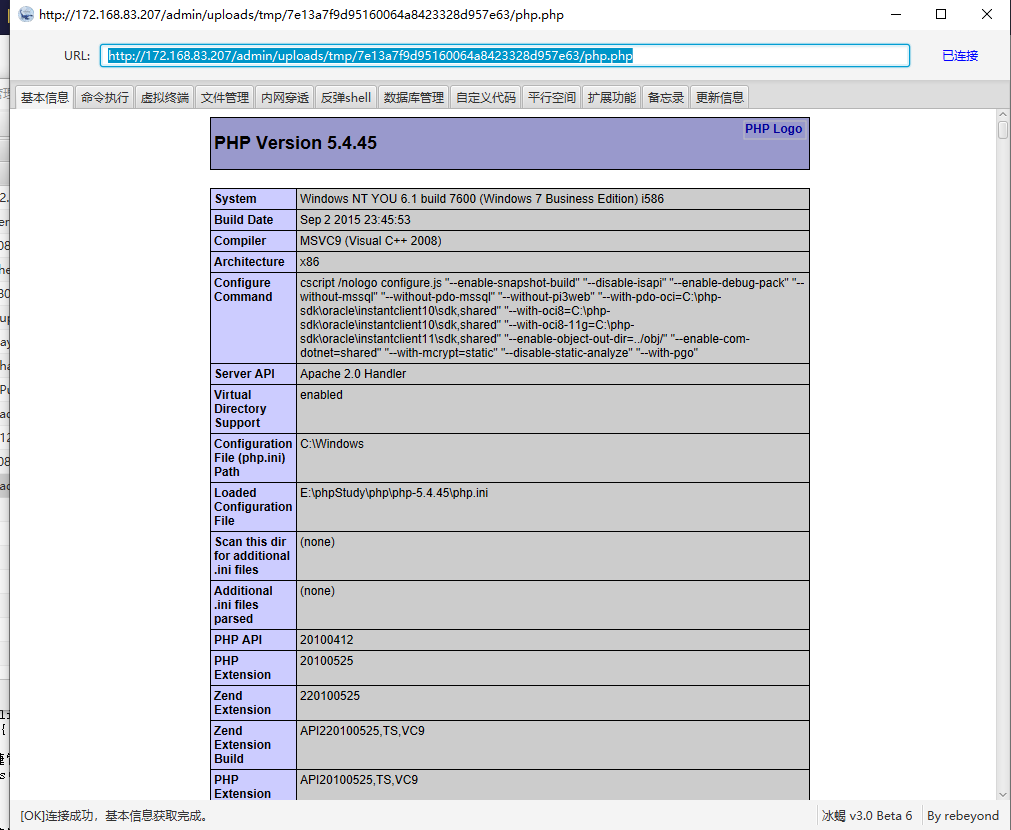
Task: Click the Configure Command label cell
Action: coord(253,318)
